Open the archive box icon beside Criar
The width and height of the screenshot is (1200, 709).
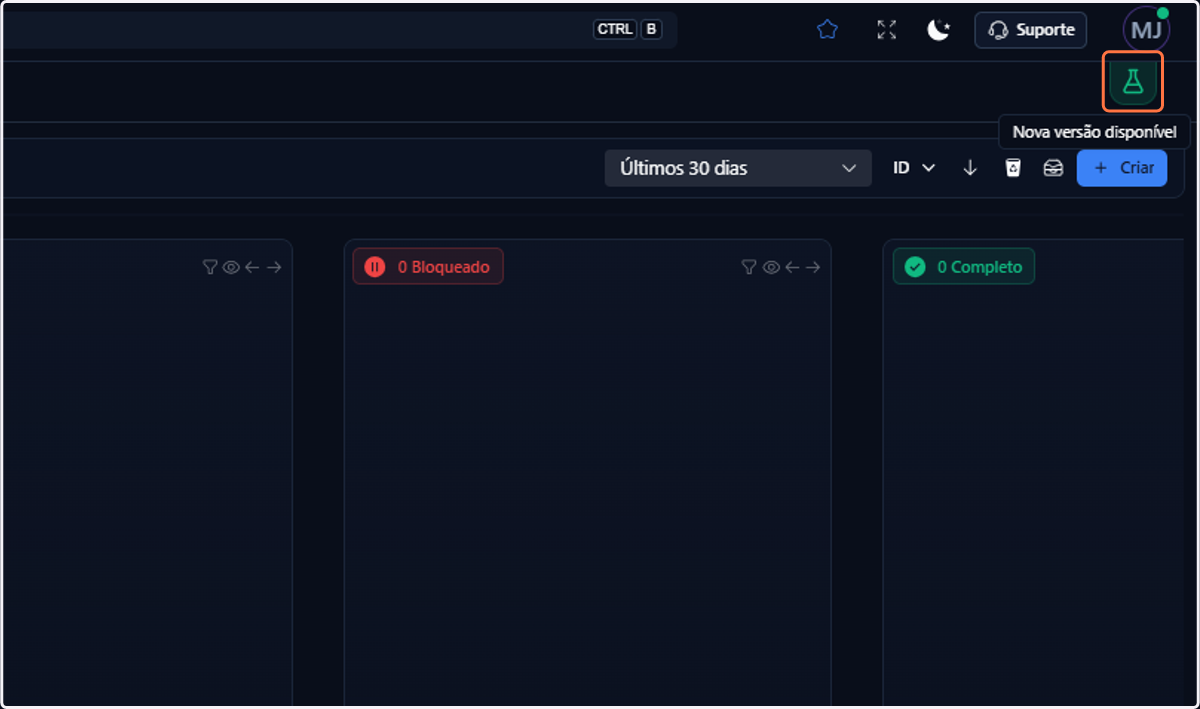[x=1053, y=168]
